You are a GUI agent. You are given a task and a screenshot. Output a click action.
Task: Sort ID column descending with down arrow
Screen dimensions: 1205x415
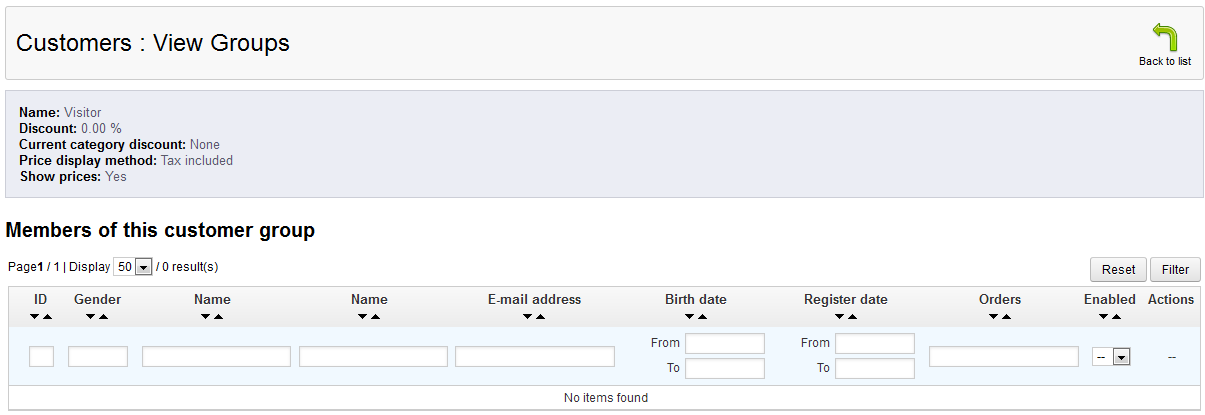tap(35, 317)
